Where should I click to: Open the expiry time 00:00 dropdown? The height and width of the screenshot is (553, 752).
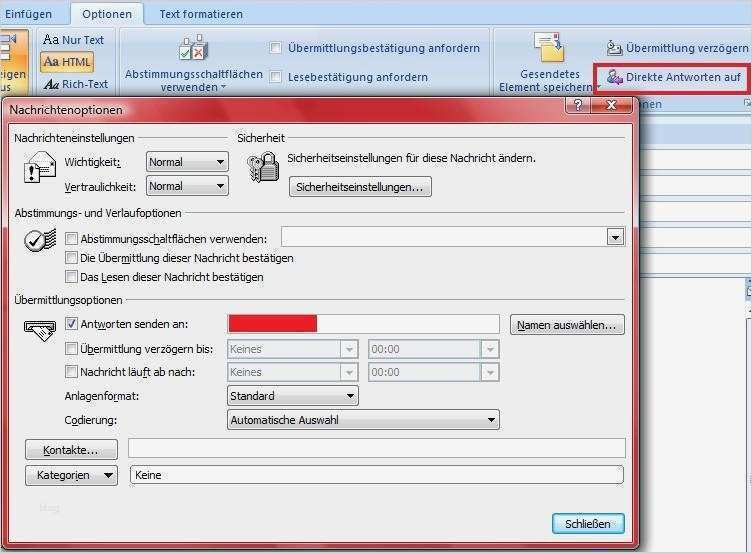[x=490, y=372]
